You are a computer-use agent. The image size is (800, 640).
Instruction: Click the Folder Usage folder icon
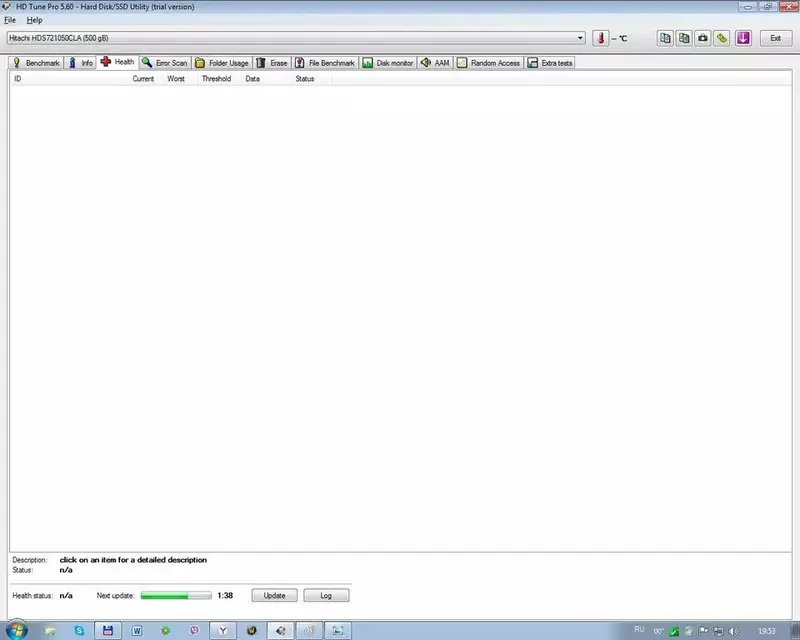pos(200,63)
